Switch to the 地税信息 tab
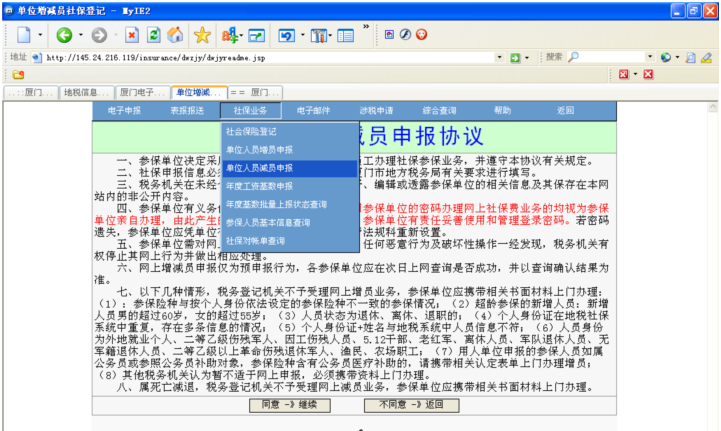This screenshot has height=431, width=721. point(86,92)
